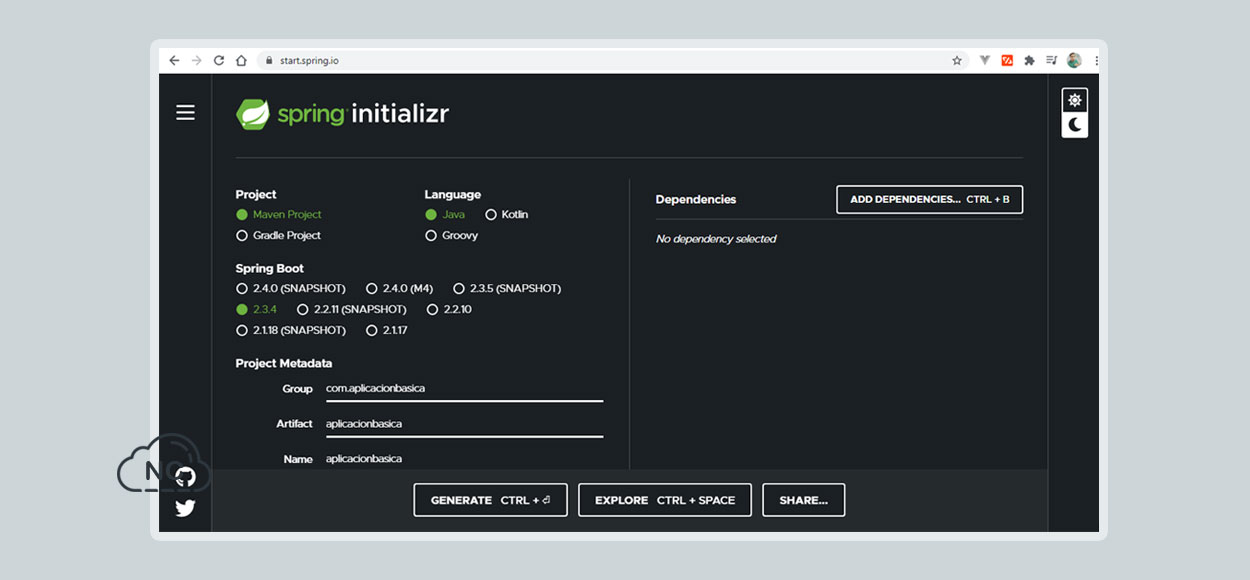Open the GitHub link in the sidebar
The width and height of the screenshot is (1250, 580).
pyautogui.click(x=185, y=477)
